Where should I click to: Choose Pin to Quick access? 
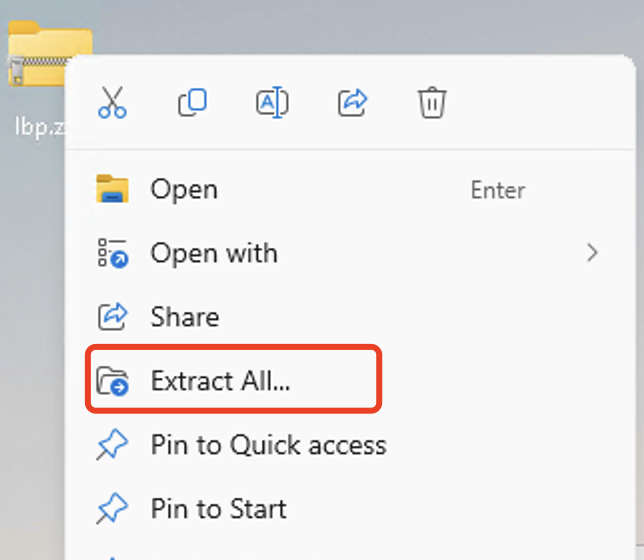click(268, 445)
